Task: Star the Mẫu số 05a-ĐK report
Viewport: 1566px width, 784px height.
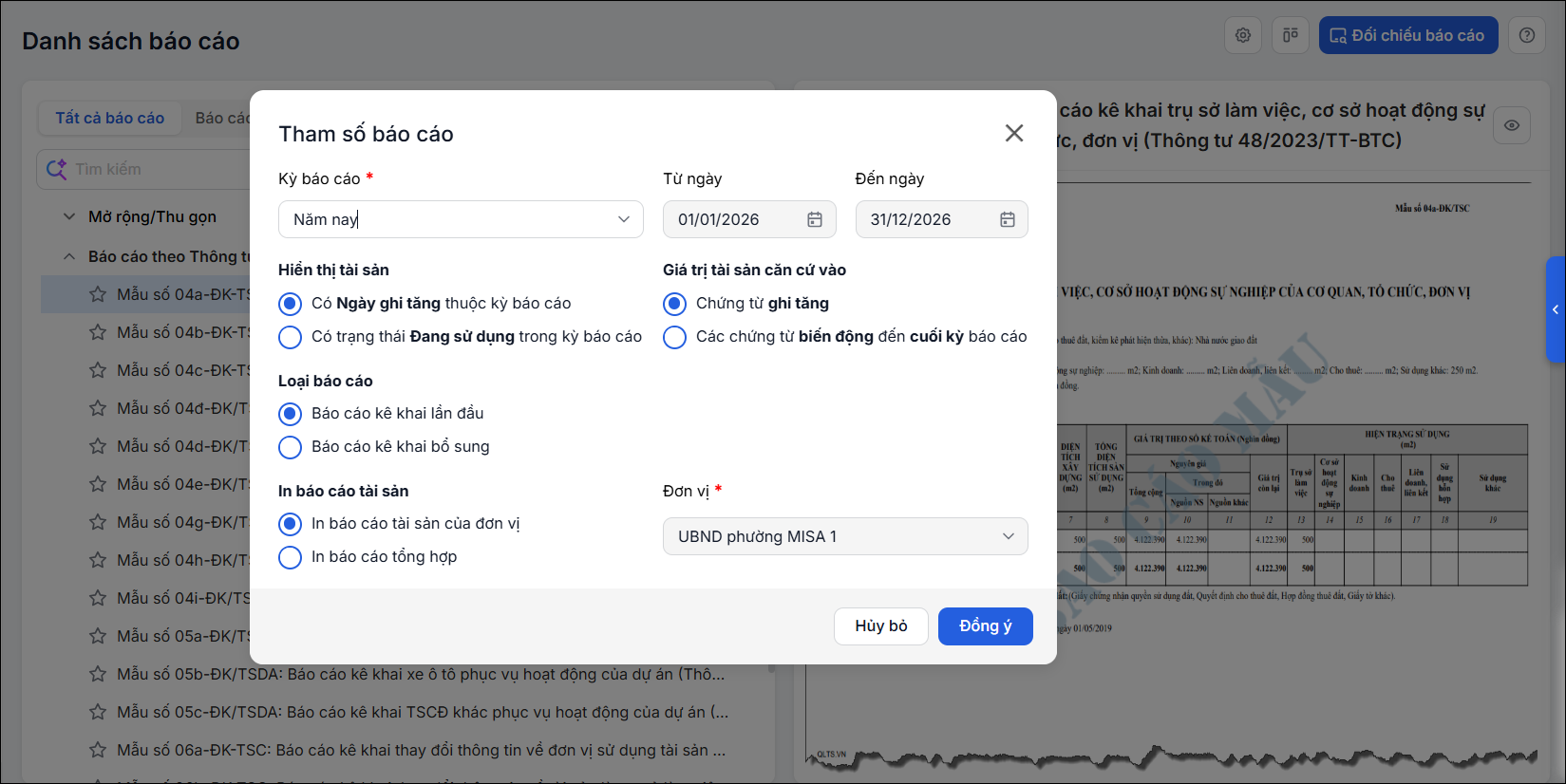Action: tap(98, 636)
